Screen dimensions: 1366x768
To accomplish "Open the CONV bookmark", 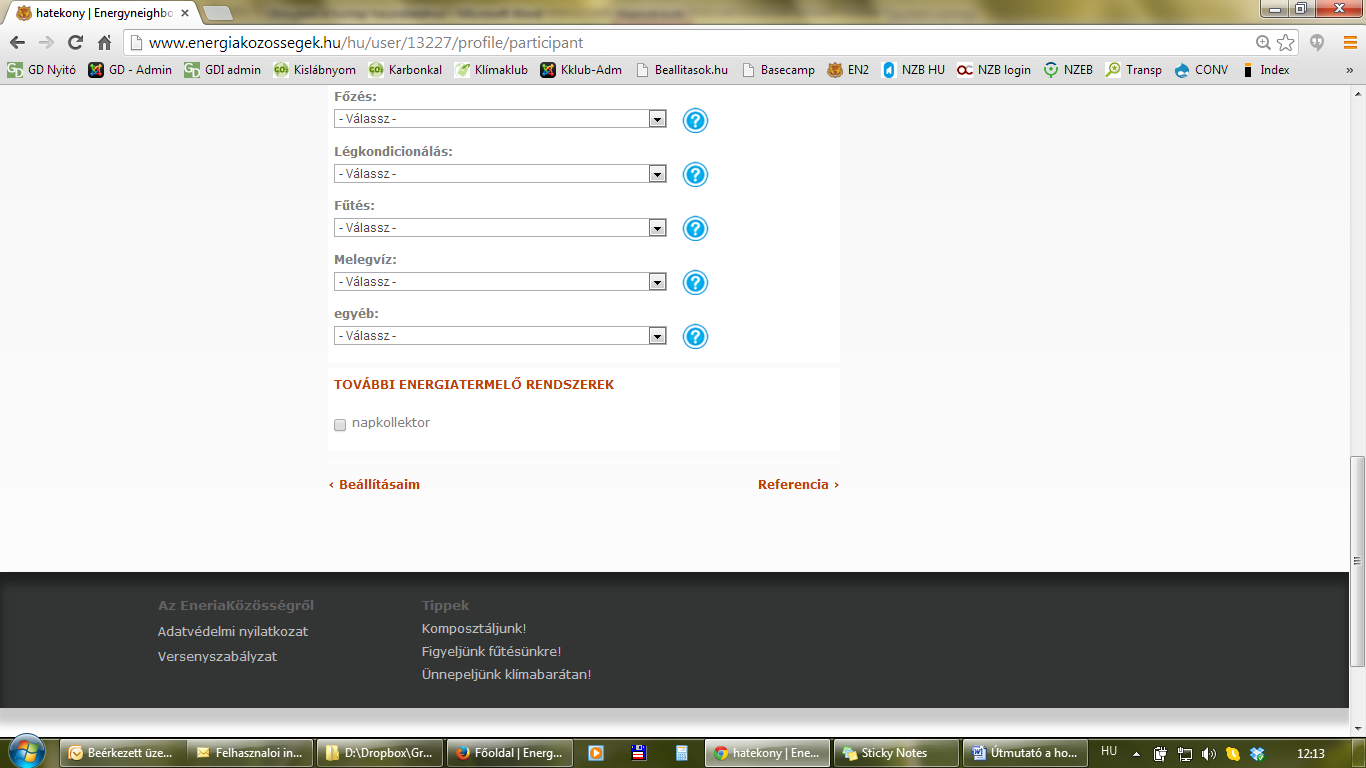I will click(1201, 70).
